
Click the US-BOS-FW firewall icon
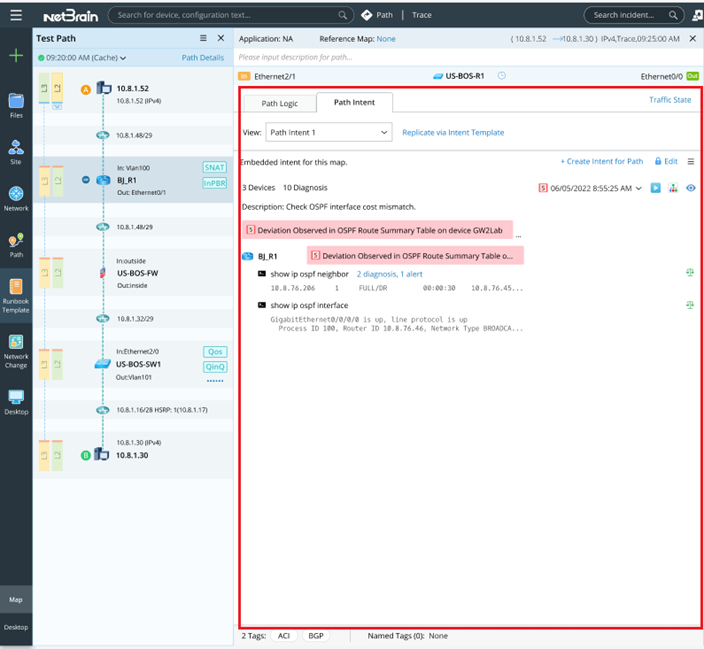tap(103, 273)
